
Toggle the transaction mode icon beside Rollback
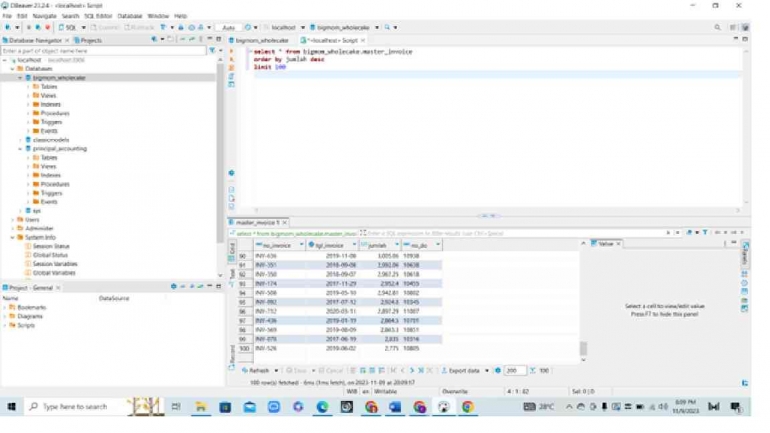tap(163, 27)
